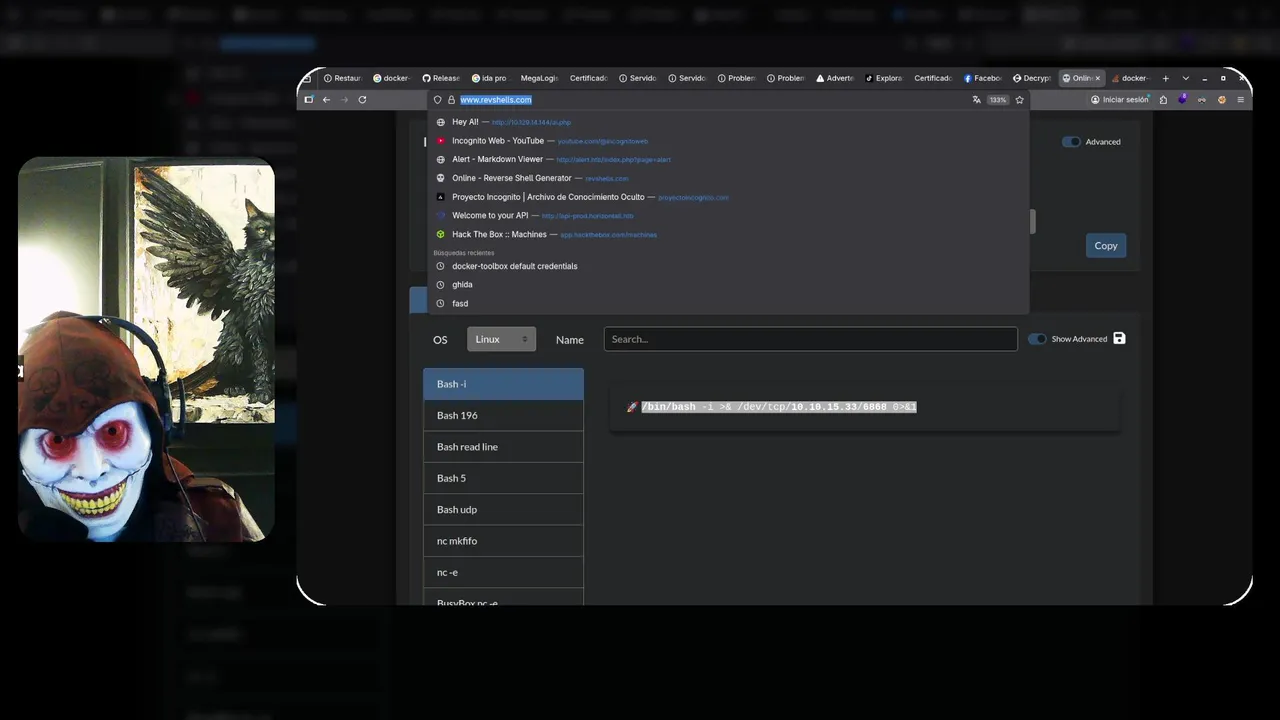1280x720 pixels.
Task: Click the /bin/bash reverse shell command text
Action: tap(779, 407)
